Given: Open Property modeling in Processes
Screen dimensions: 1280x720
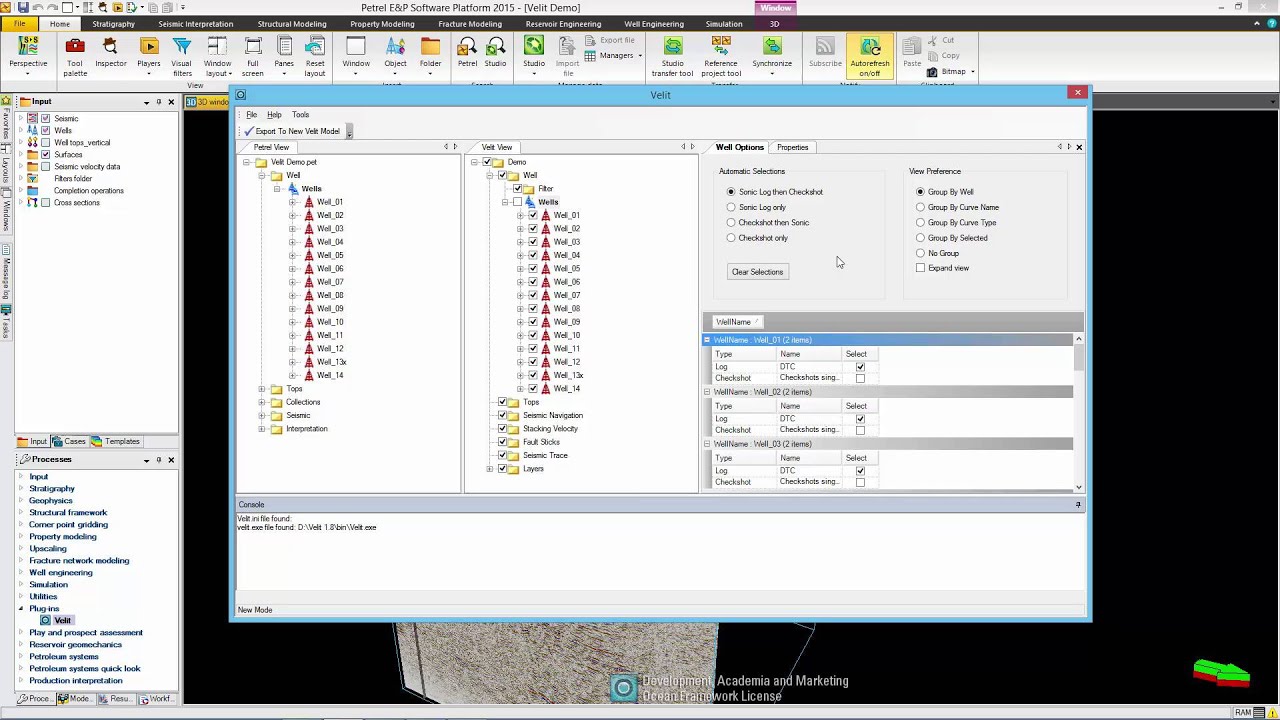Looking at the screenshot, I should (63, 537).
